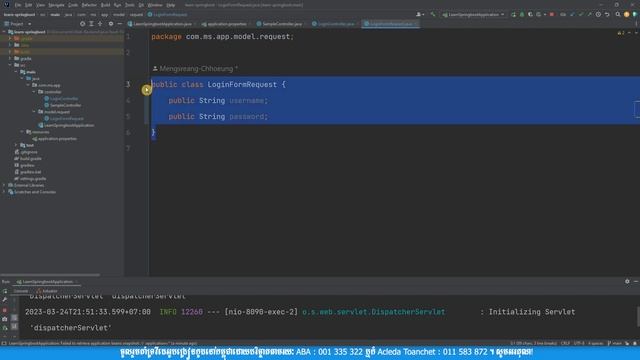Screen dimensions: 640x360
Task: Select build.gradle file in project tree
Action: pos(28,159)
